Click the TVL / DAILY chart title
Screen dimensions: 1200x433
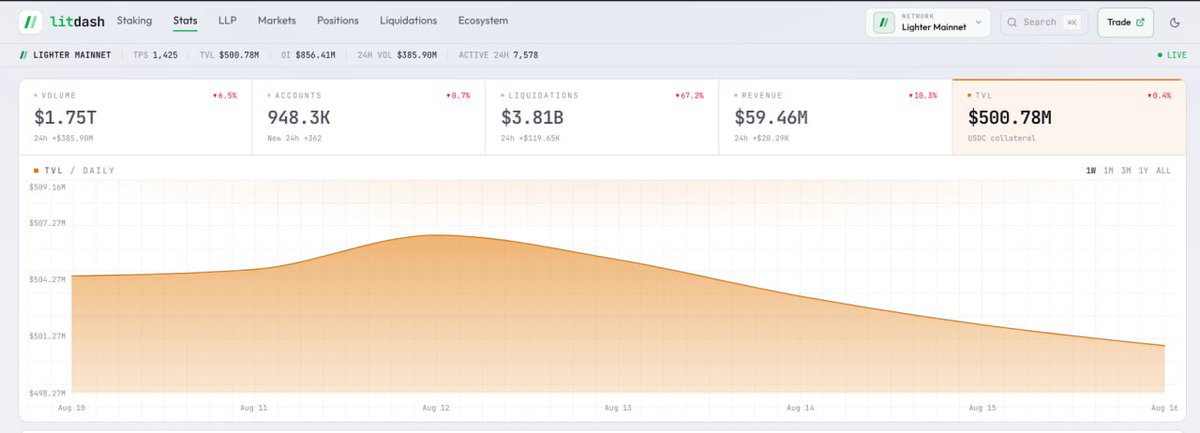pos(75,171)
